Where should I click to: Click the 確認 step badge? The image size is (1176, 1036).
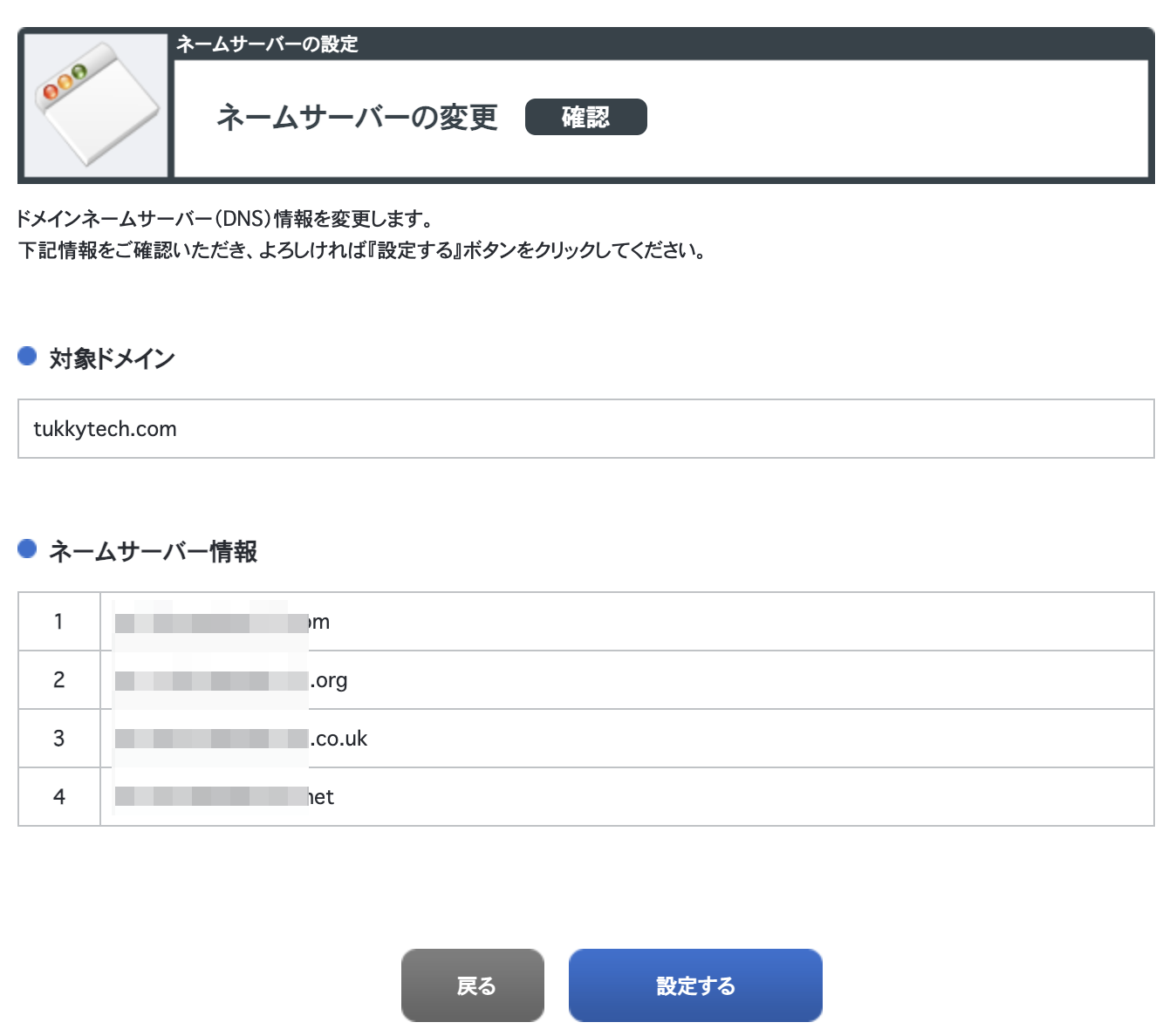pos(585,117)
